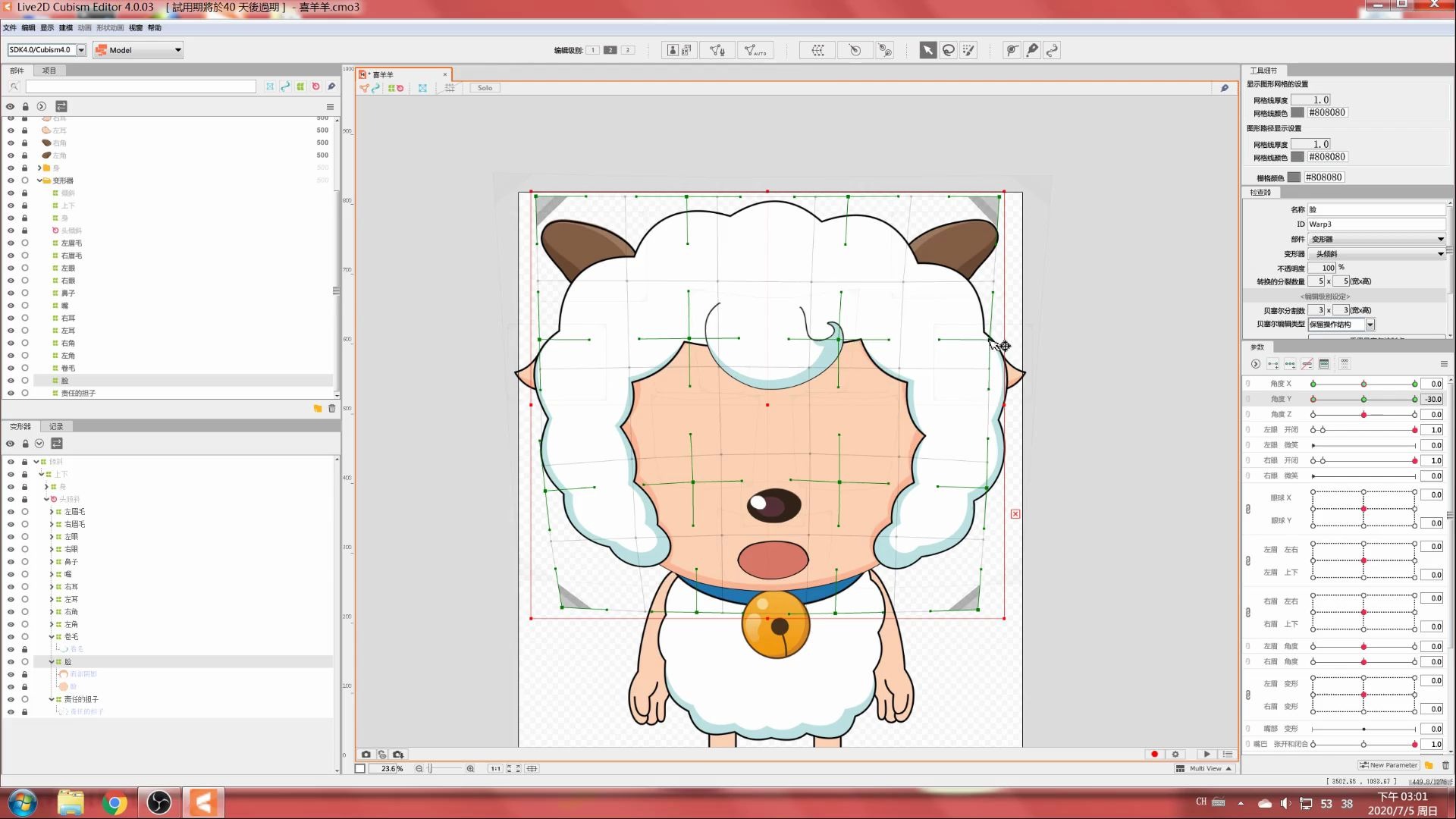Screen dimensions: 1456x819
Task: Expand 左眉毛 in the deformer panel tree
Action: pyautogui.click(x=52, y=512)
